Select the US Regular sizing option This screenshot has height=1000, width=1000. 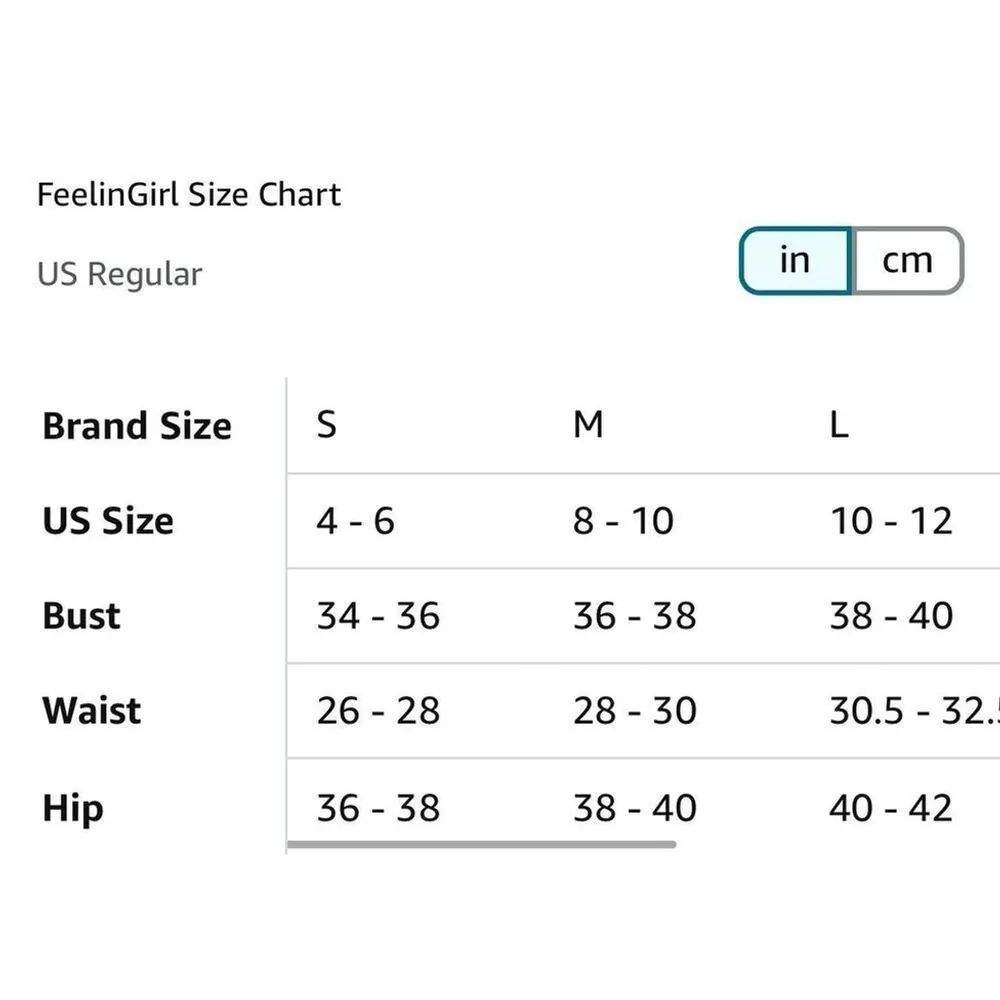point(120,274)
